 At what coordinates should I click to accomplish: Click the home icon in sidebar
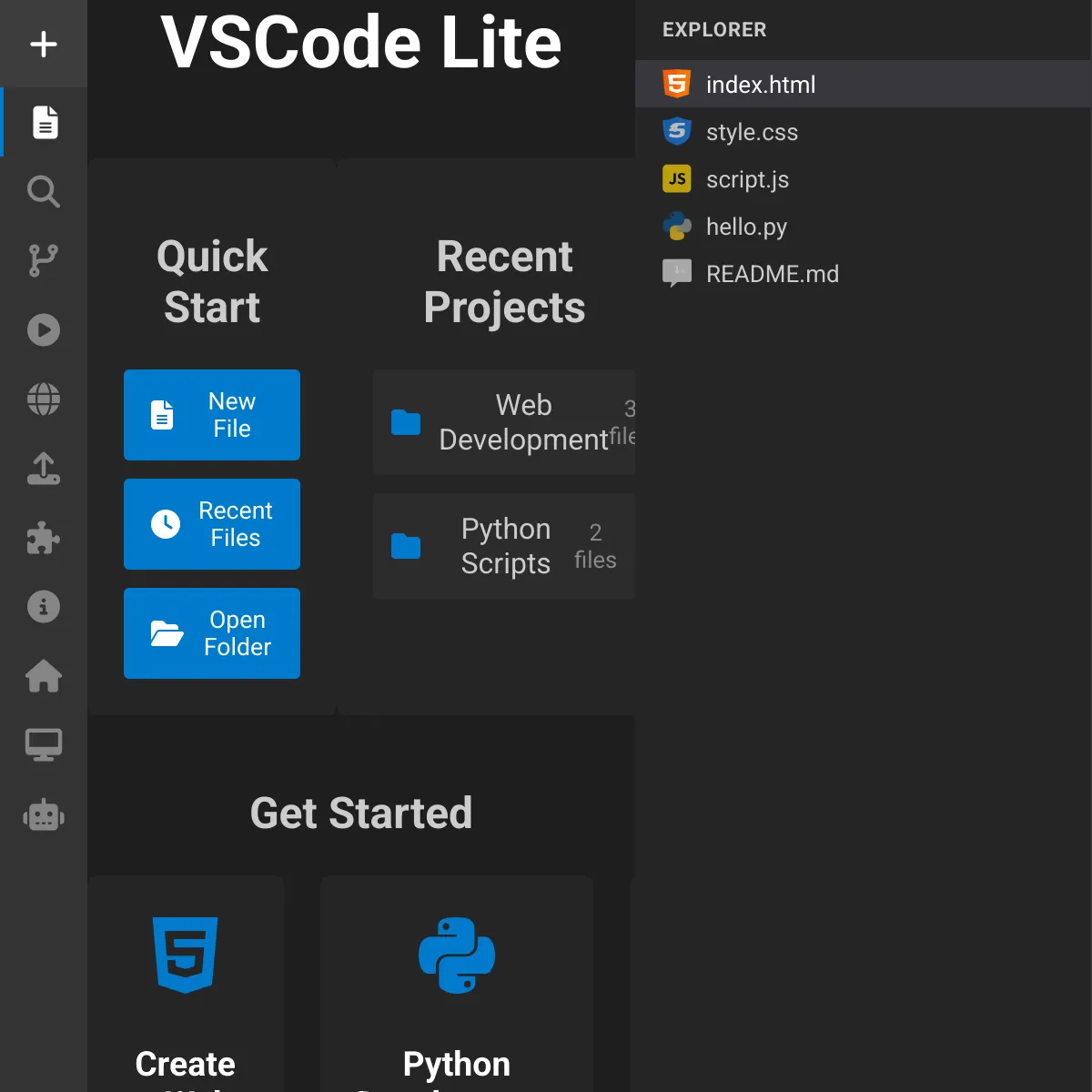pos(44,676)
